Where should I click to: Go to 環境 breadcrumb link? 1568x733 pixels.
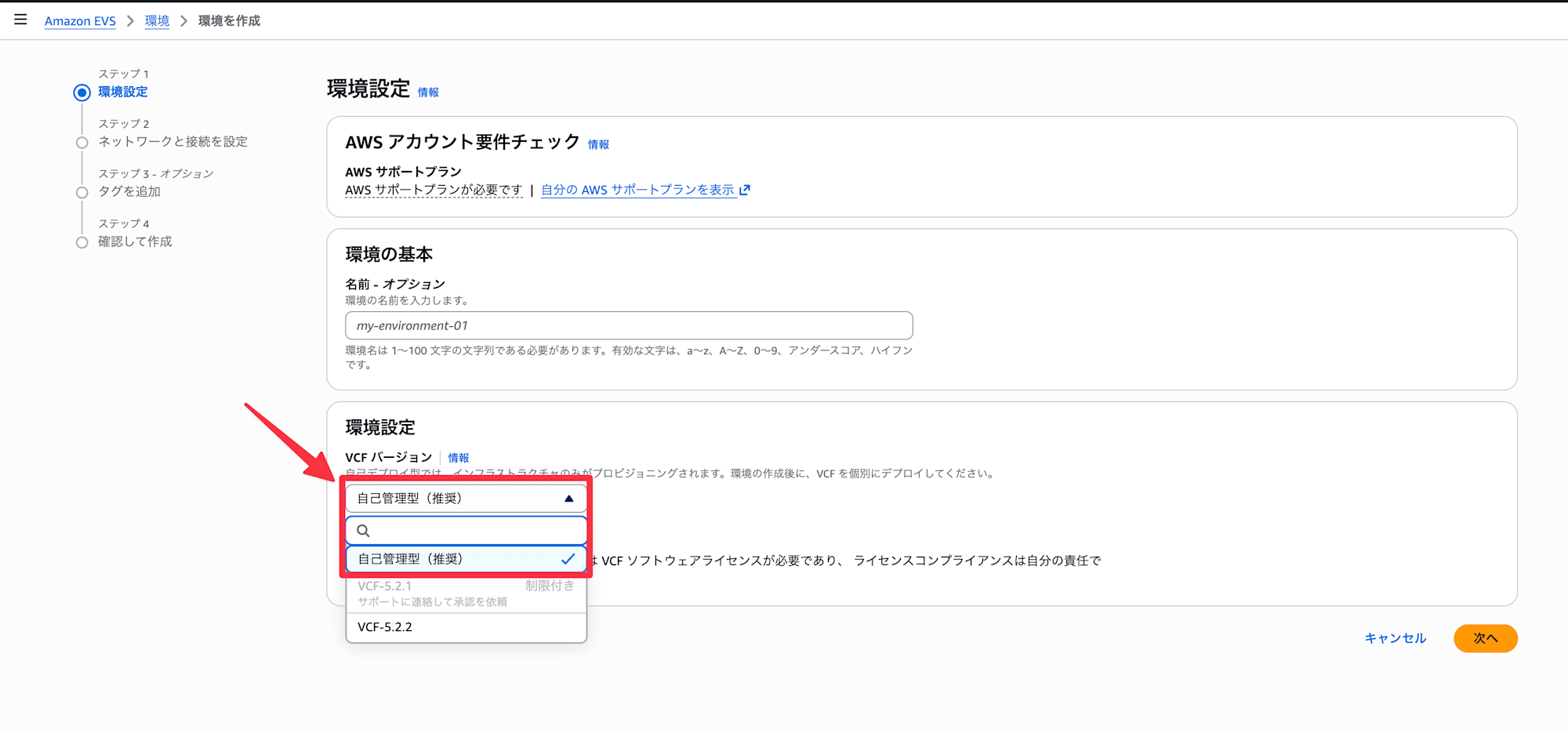coord(157,21)
